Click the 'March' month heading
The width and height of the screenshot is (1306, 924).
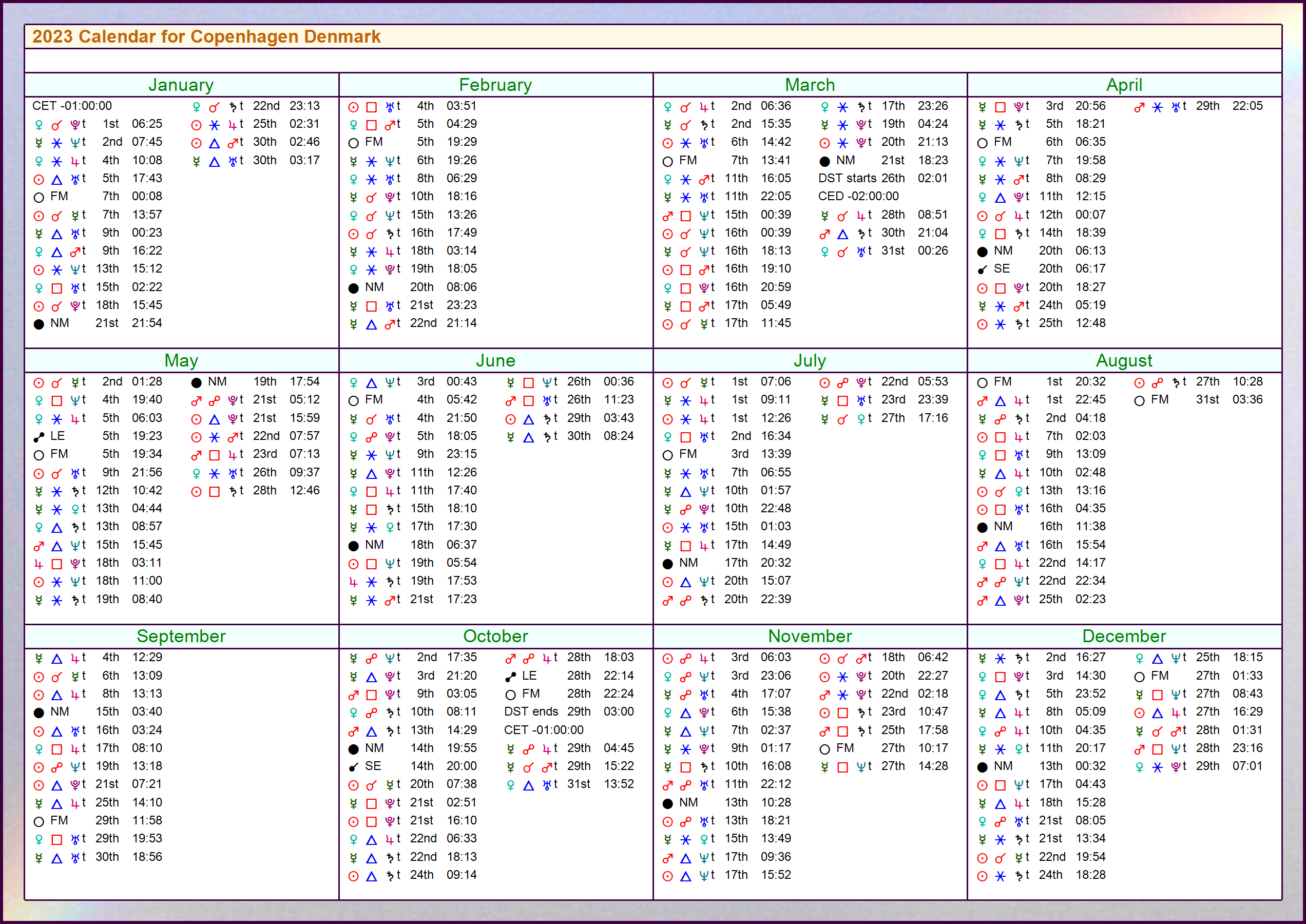(810, 85)
